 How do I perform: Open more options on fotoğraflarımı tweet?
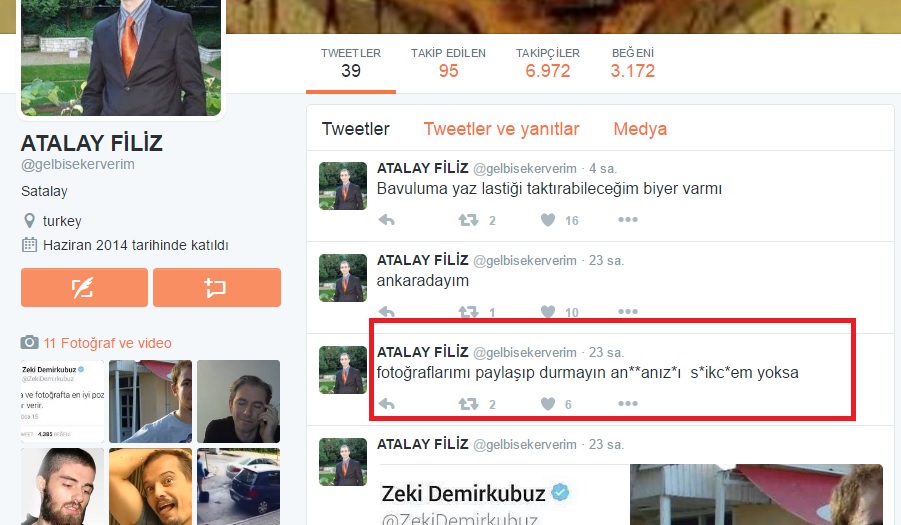pyautogui.click(x=627, y=403)
